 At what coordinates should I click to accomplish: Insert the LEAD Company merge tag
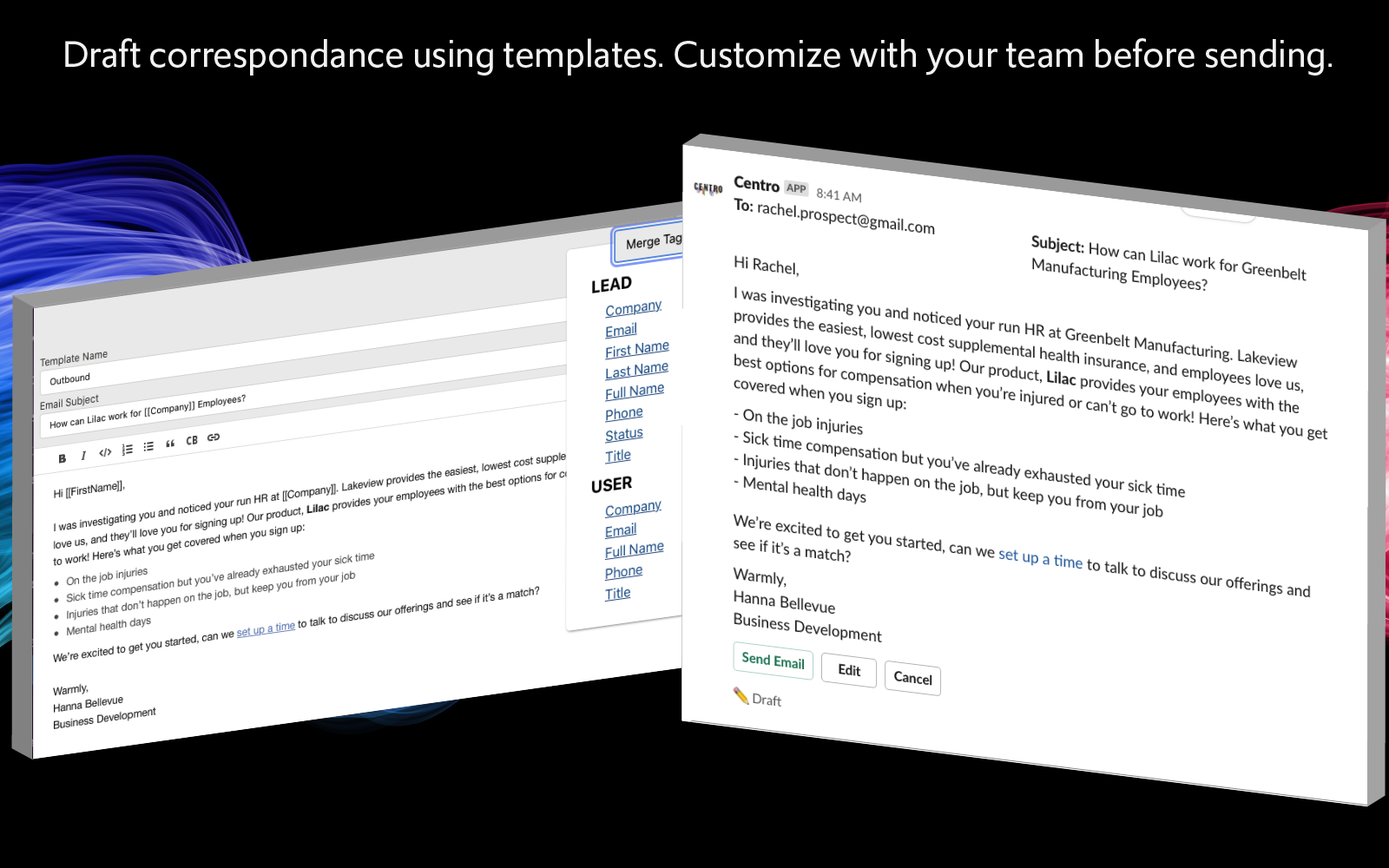(x=633, y=308)
